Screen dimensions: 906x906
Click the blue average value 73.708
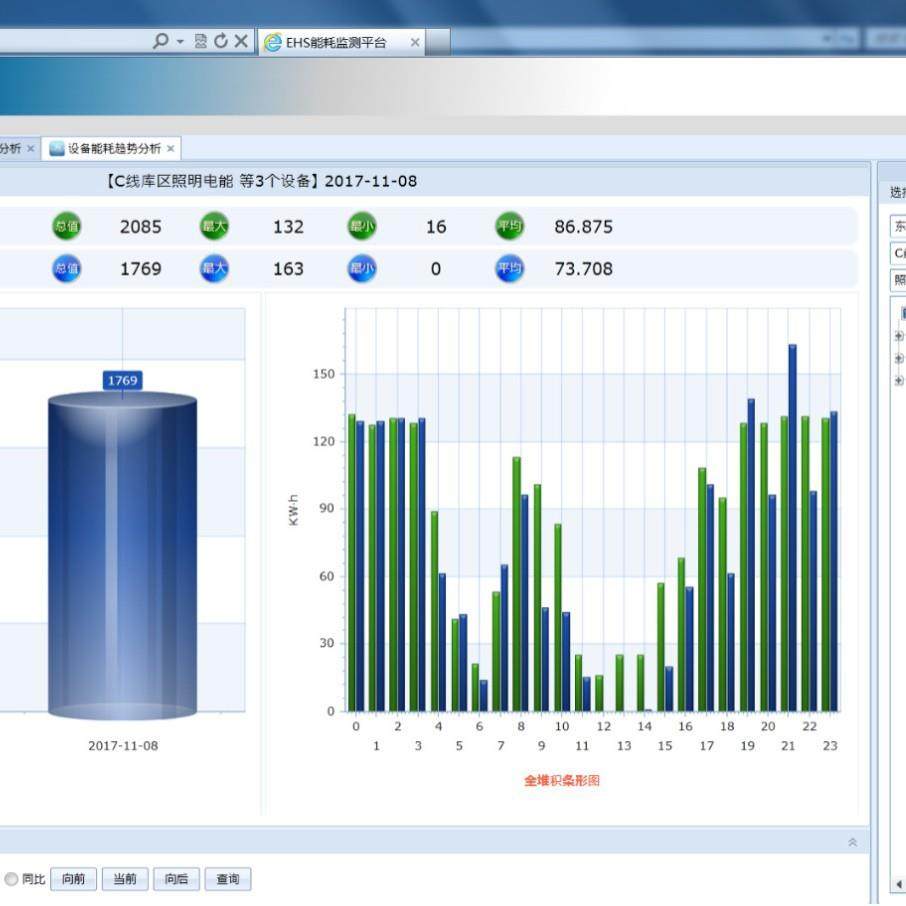[x=584, y=269]
